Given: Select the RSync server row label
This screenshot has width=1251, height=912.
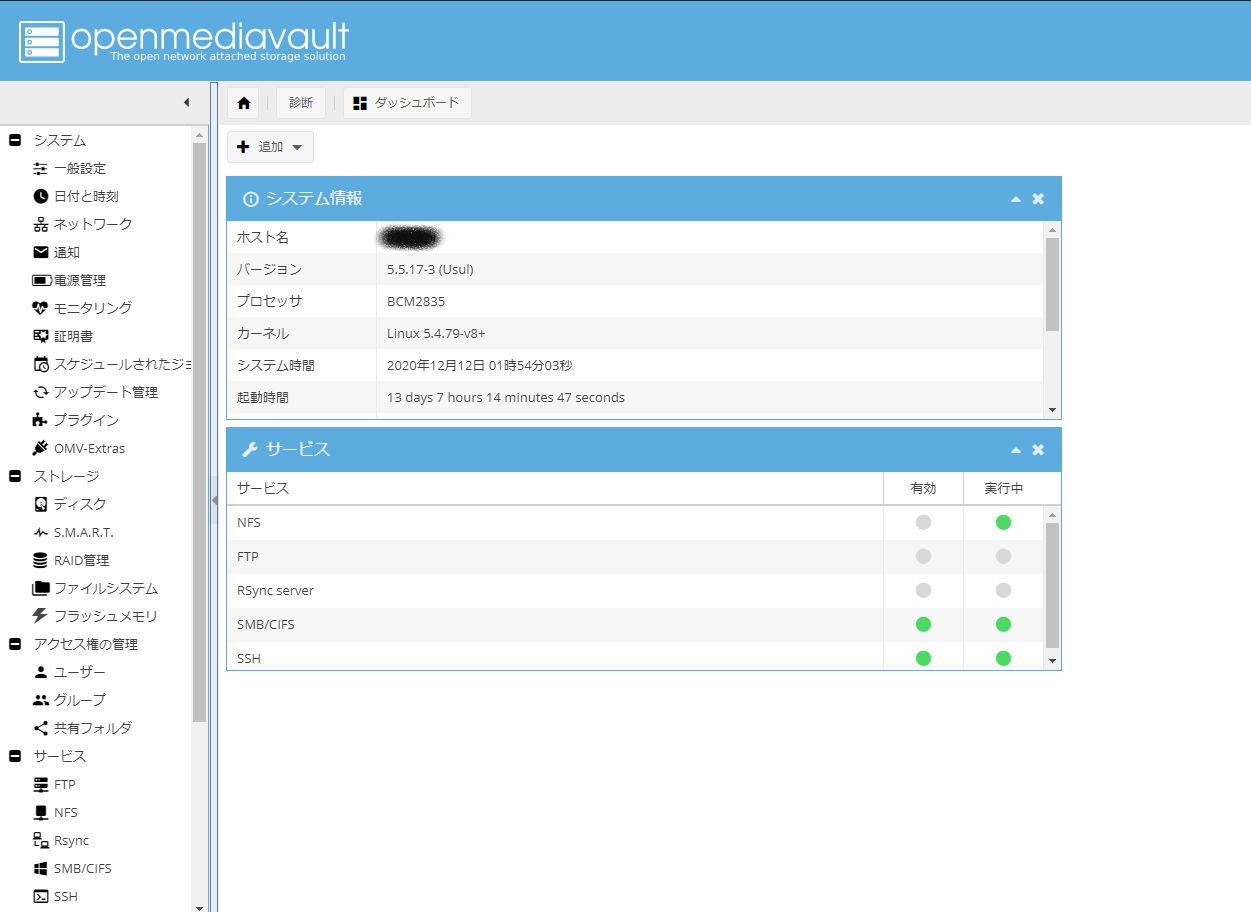Looking at the screenshot, I should click(275, 590).
